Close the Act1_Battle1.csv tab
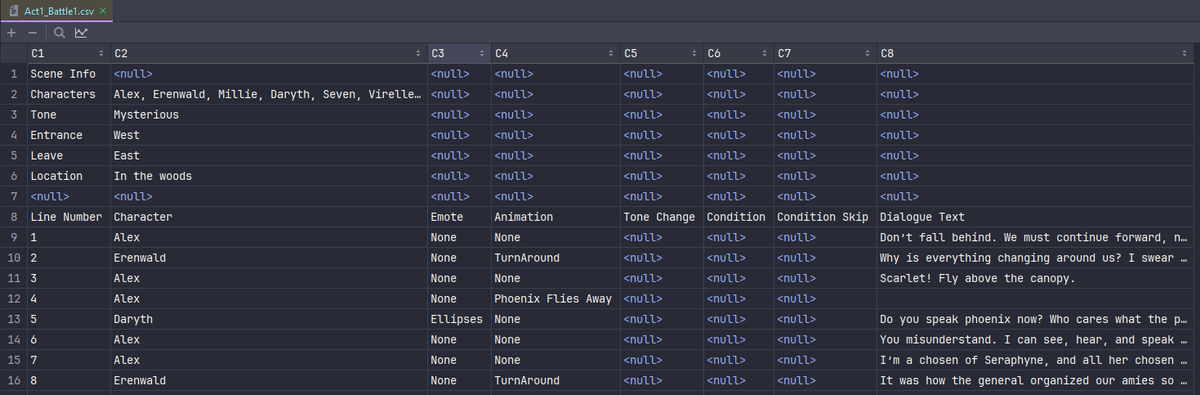1200x395 pixels. click(x=103, y=10)
